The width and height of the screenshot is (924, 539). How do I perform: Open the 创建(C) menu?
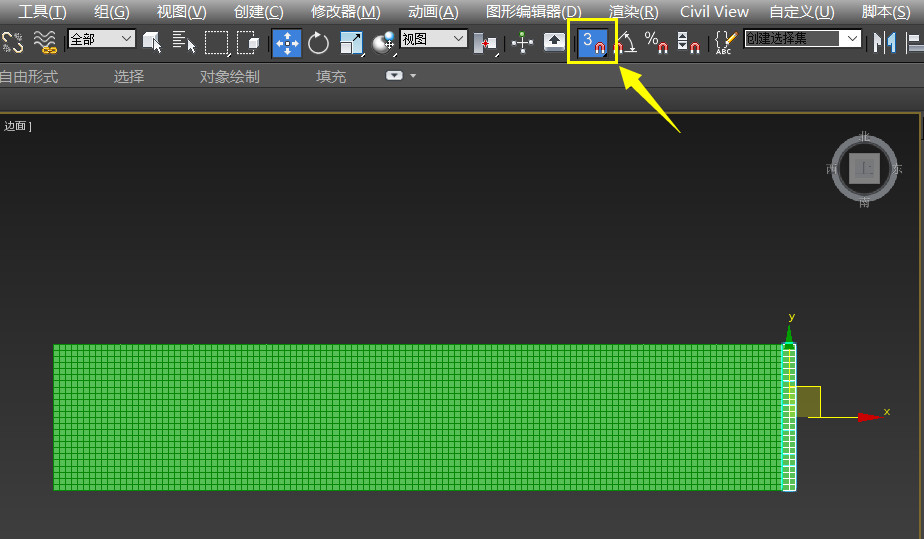258,12
